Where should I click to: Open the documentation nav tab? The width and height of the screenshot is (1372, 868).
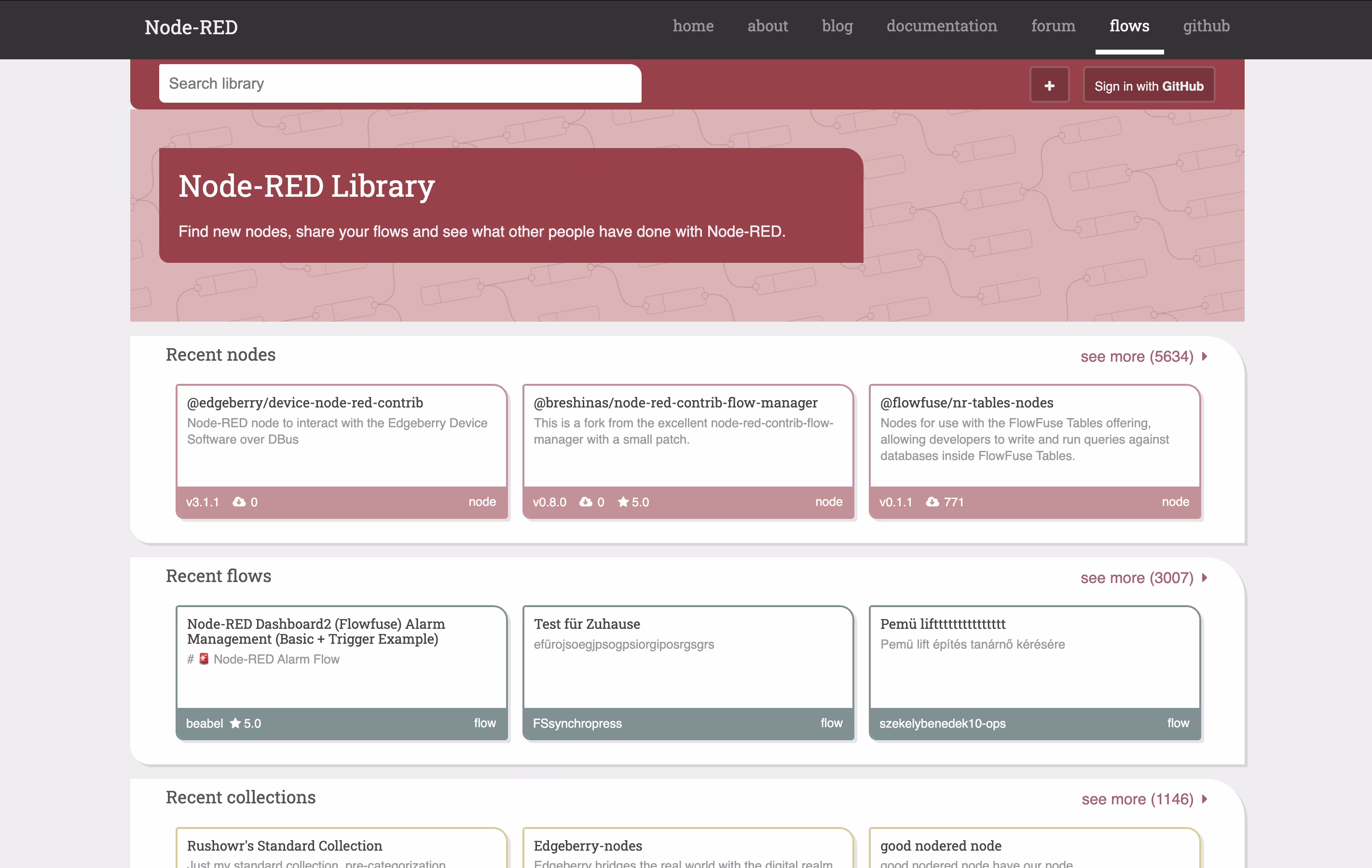tap(941, 26)
